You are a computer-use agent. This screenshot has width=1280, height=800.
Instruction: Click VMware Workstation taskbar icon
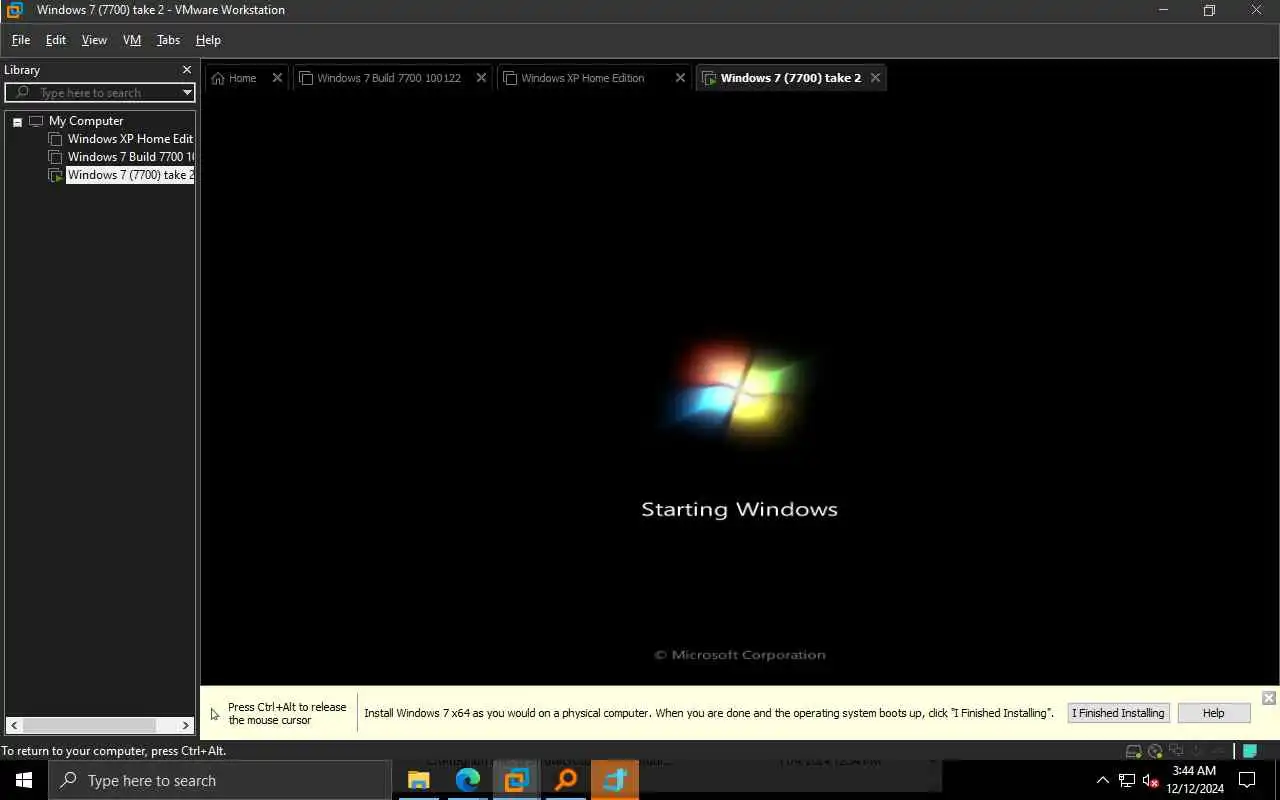516,780
